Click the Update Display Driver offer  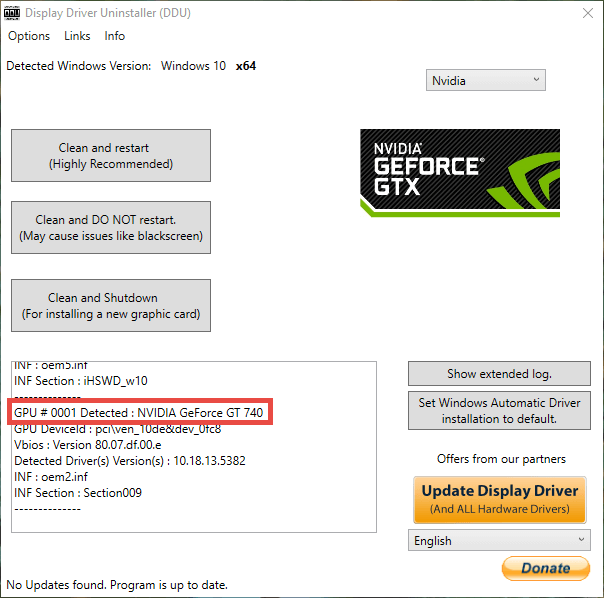[x=500, y=500]
